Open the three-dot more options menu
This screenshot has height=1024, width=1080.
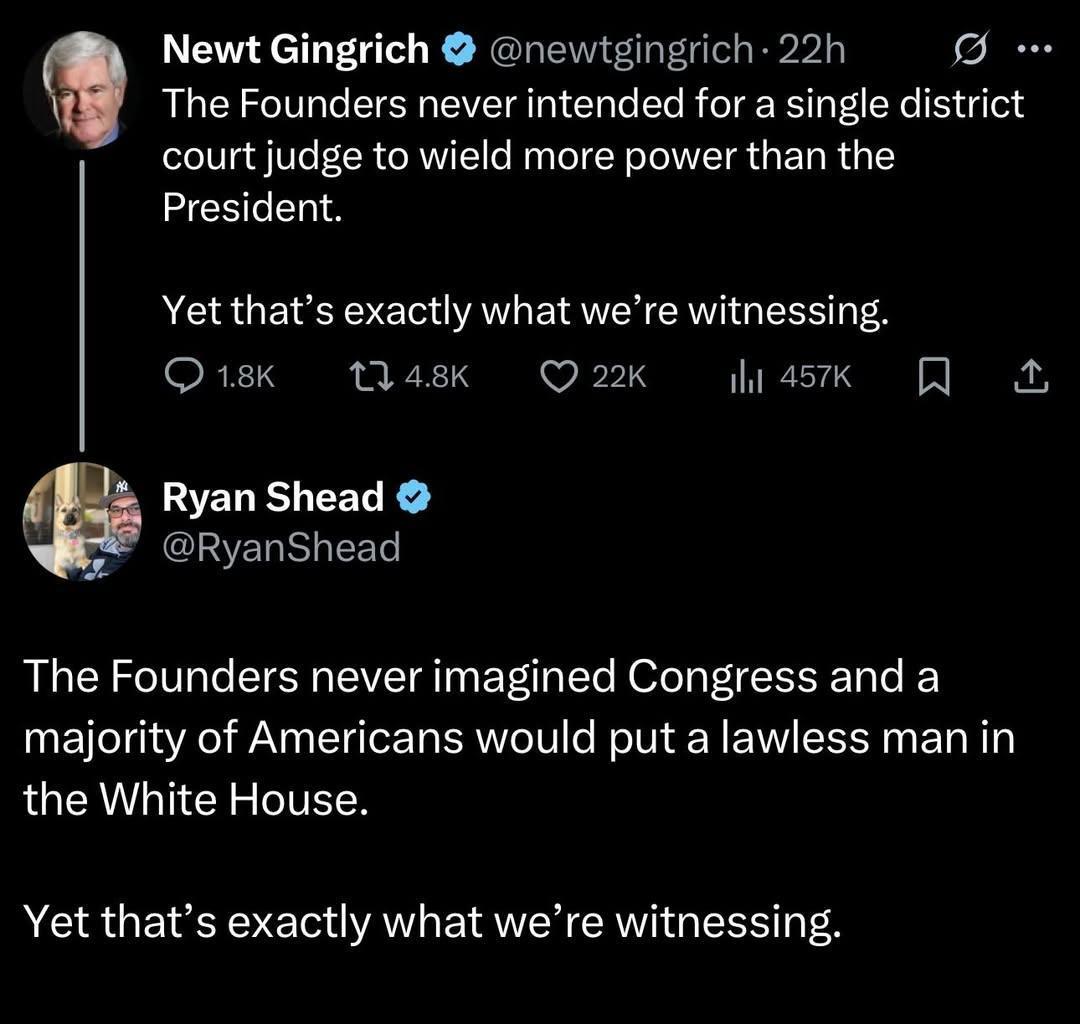pyautogui.click(x=1035, y=49)
